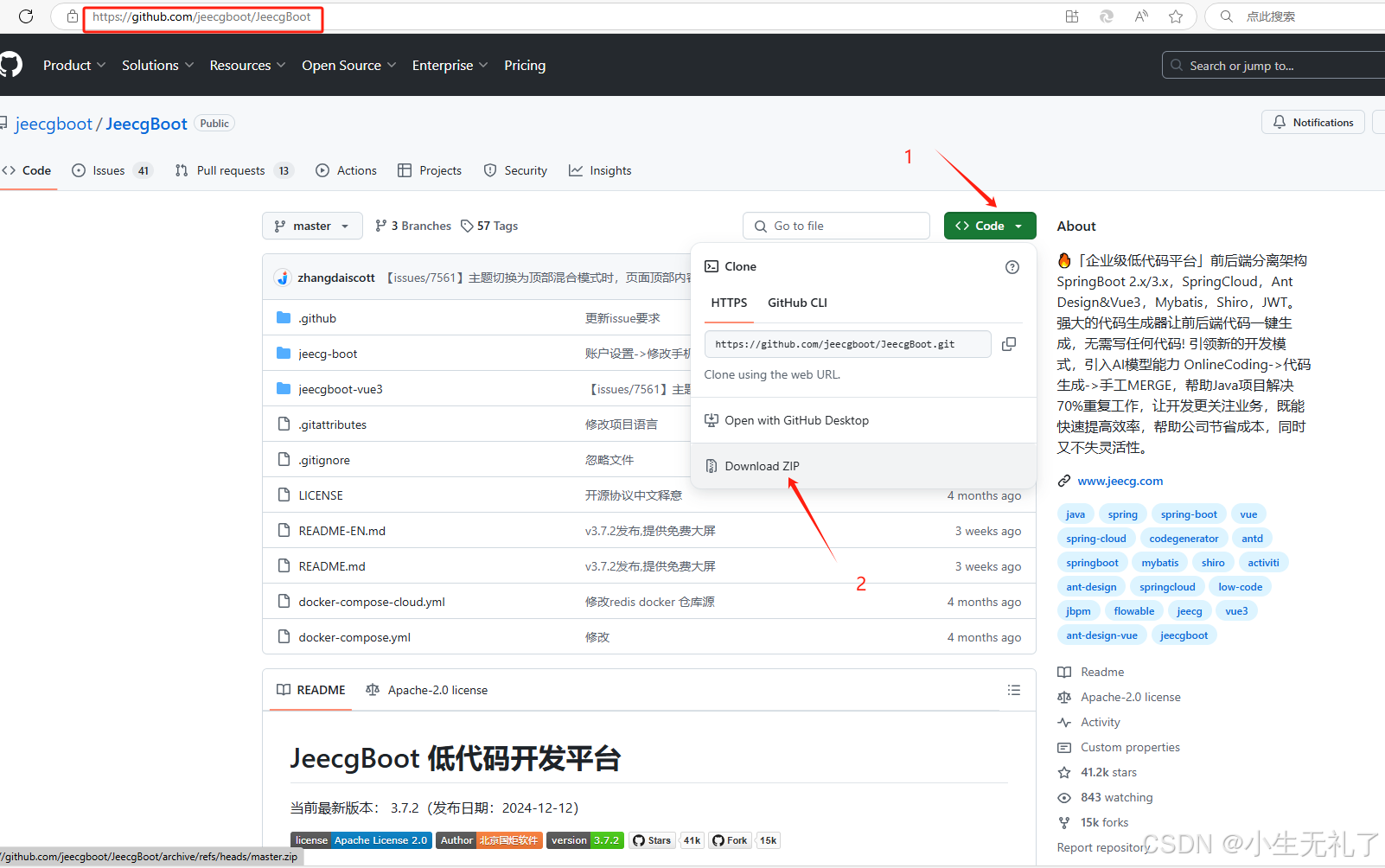Expand the Resources menu
1385x868 pixels.
point(248,65)
